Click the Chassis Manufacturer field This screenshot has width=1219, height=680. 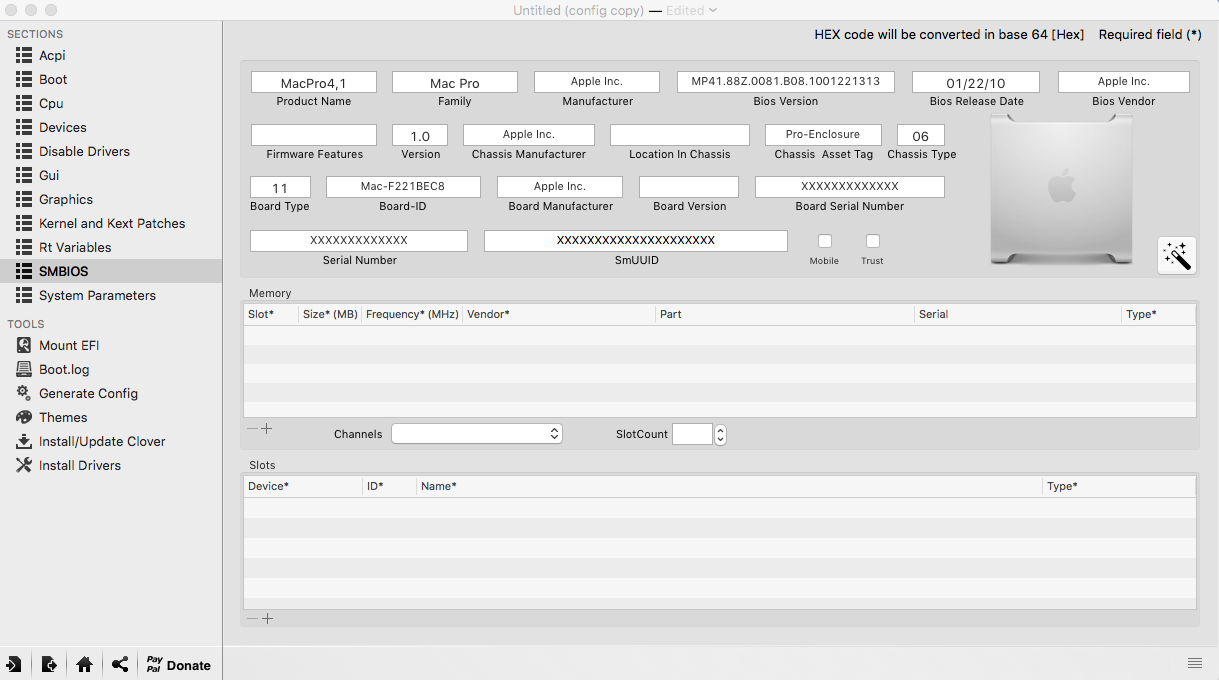point(529,135)
